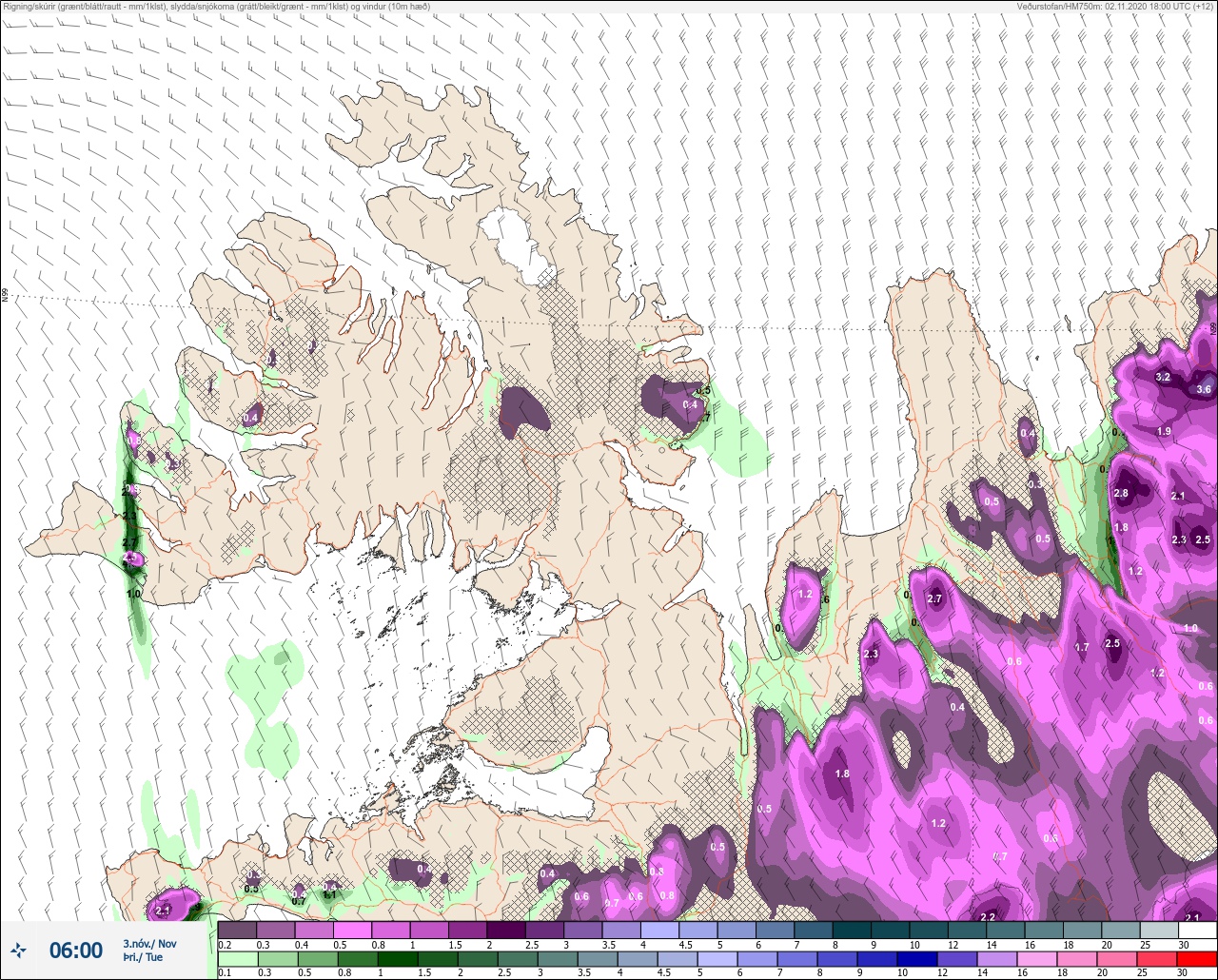
Task: Click the 1.9 precipitation value on map
Action: pos(1164,432)
